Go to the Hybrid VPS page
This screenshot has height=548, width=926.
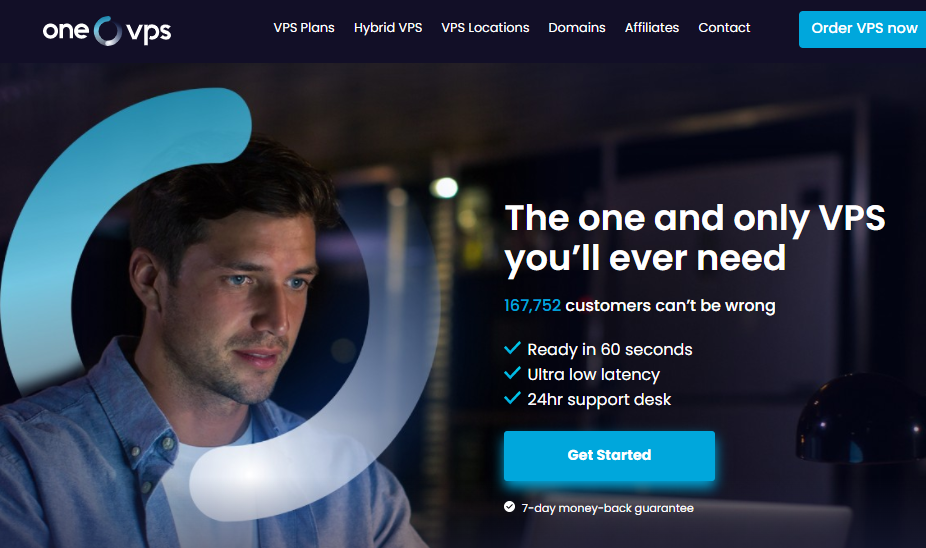[x=388, y=28]
